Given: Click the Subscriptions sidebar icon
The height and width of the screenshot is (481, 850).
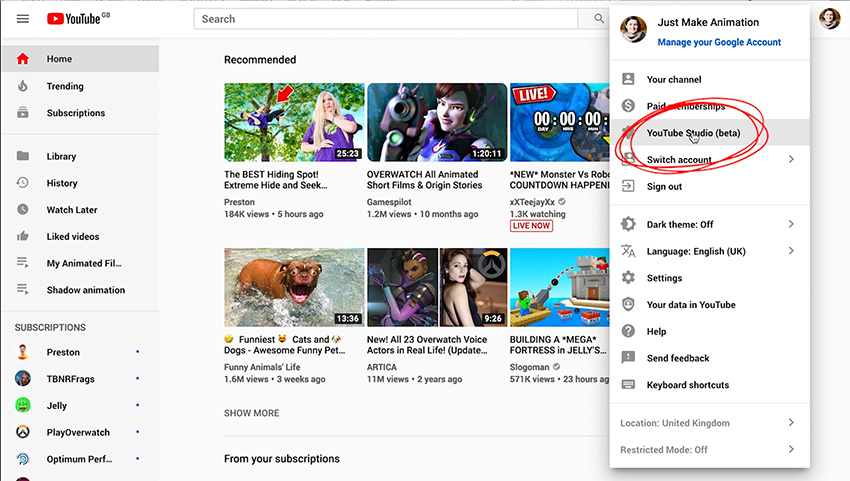Looking at the screenshot, I should (23, 113).
